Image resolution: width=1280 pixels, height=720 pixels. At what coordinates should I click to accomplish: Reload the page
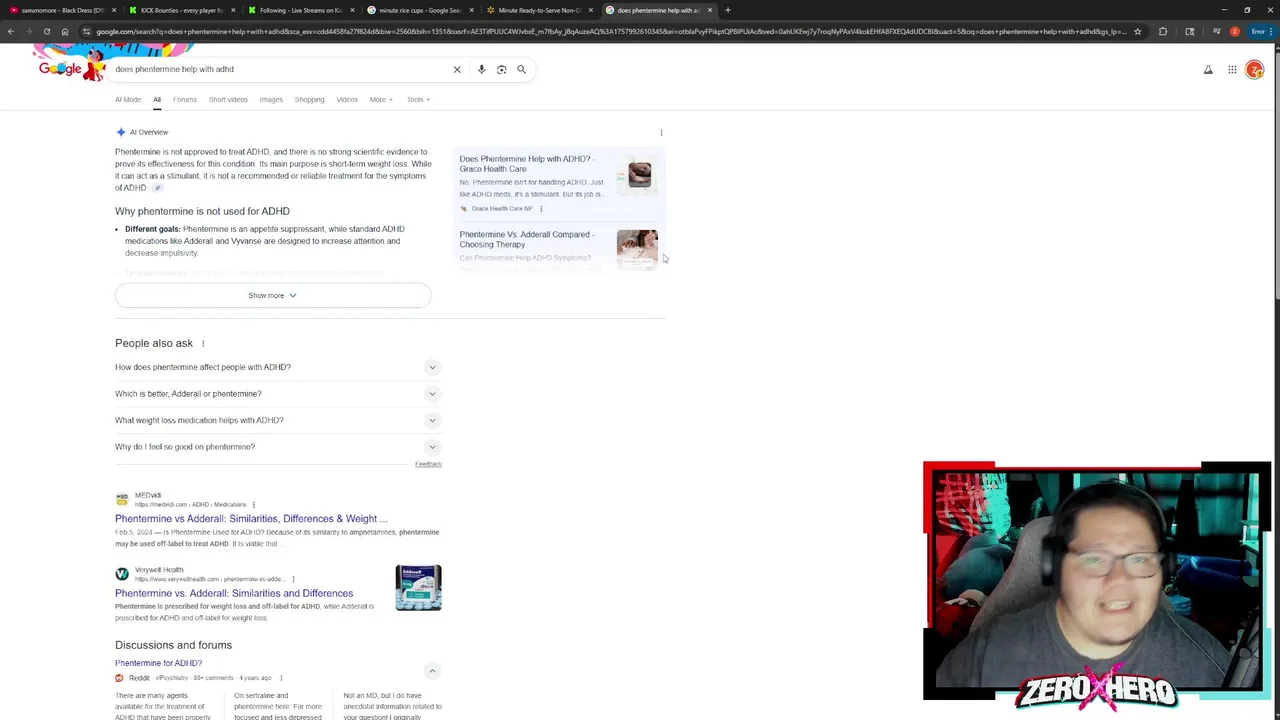[47, 31]
